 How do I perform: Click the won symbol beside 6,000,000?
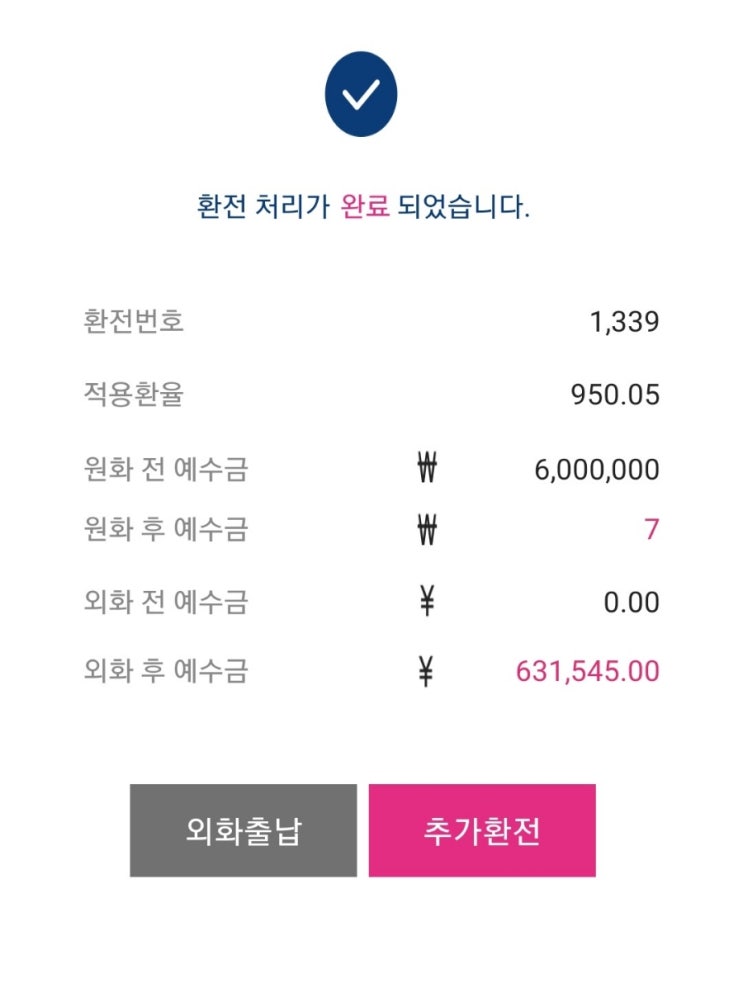(427, 468)
